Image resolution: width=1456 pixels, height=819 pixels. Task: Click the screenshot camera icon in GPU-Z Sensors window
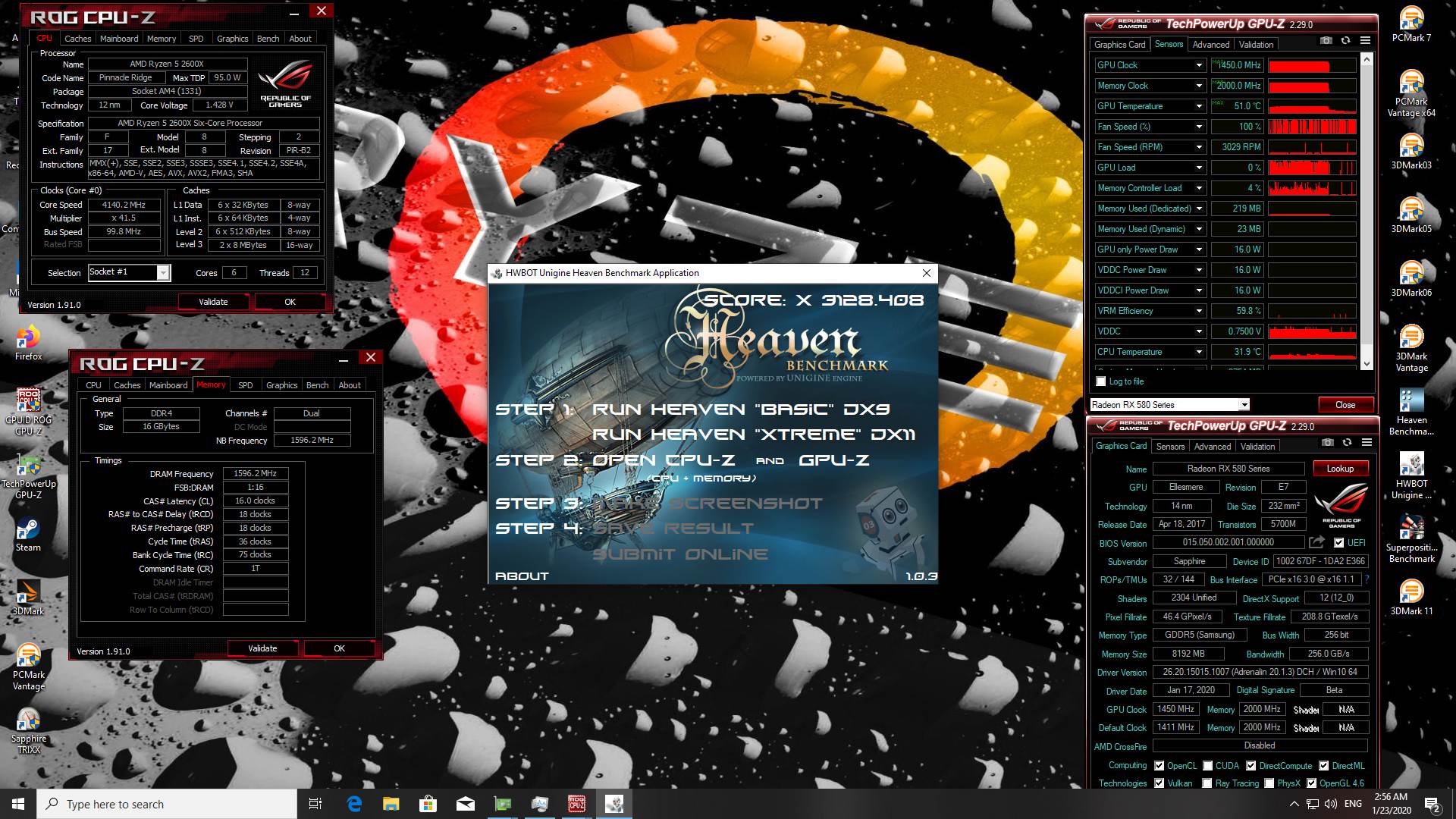[x=1326, y=41]
